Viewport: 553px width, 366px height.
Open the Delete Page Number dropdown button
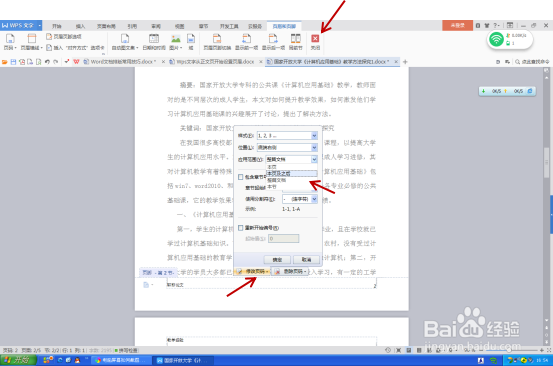[x=290, y=272]
